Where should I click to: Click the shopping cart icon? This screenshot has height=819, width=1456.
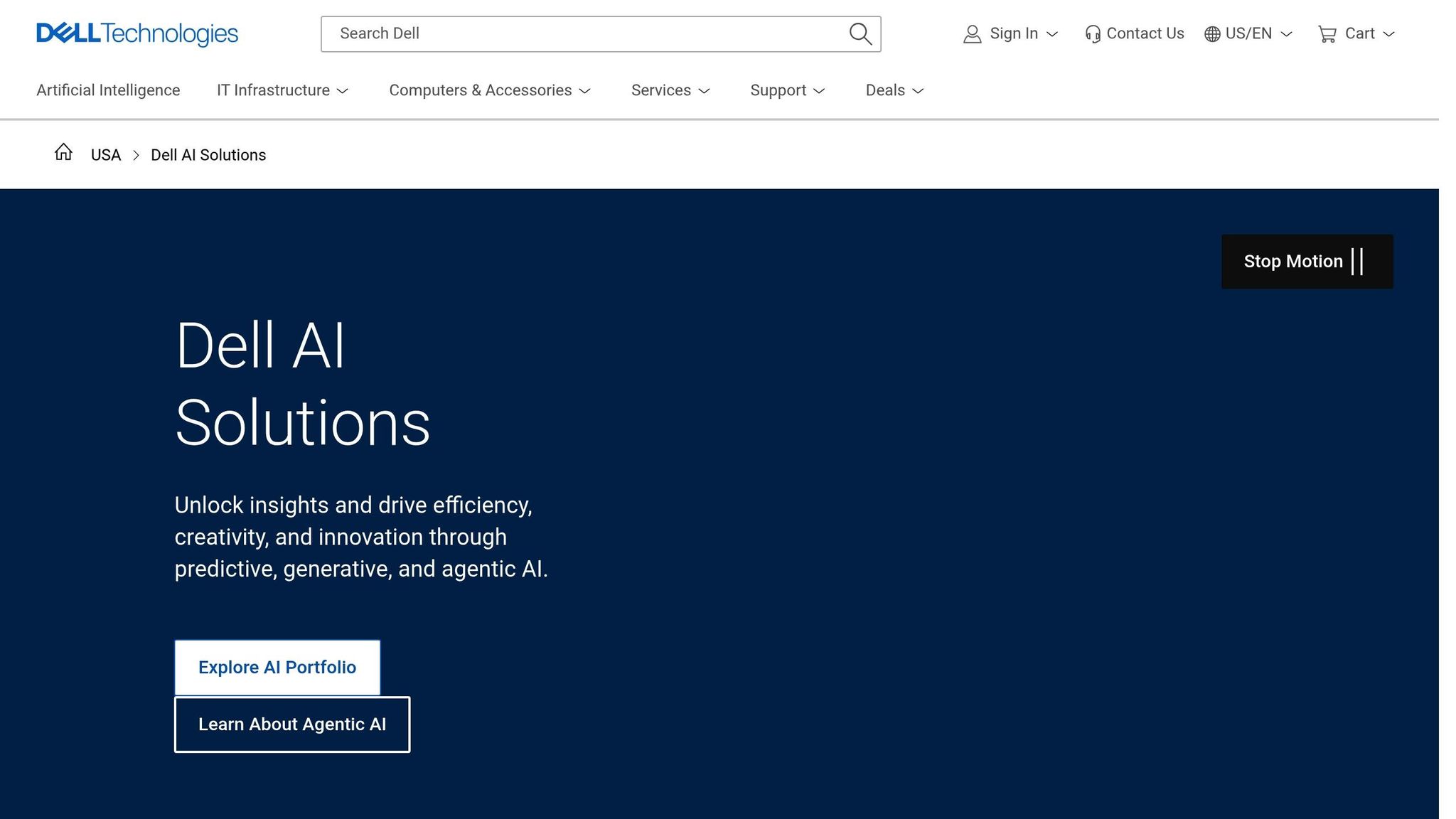(1327, 34)
